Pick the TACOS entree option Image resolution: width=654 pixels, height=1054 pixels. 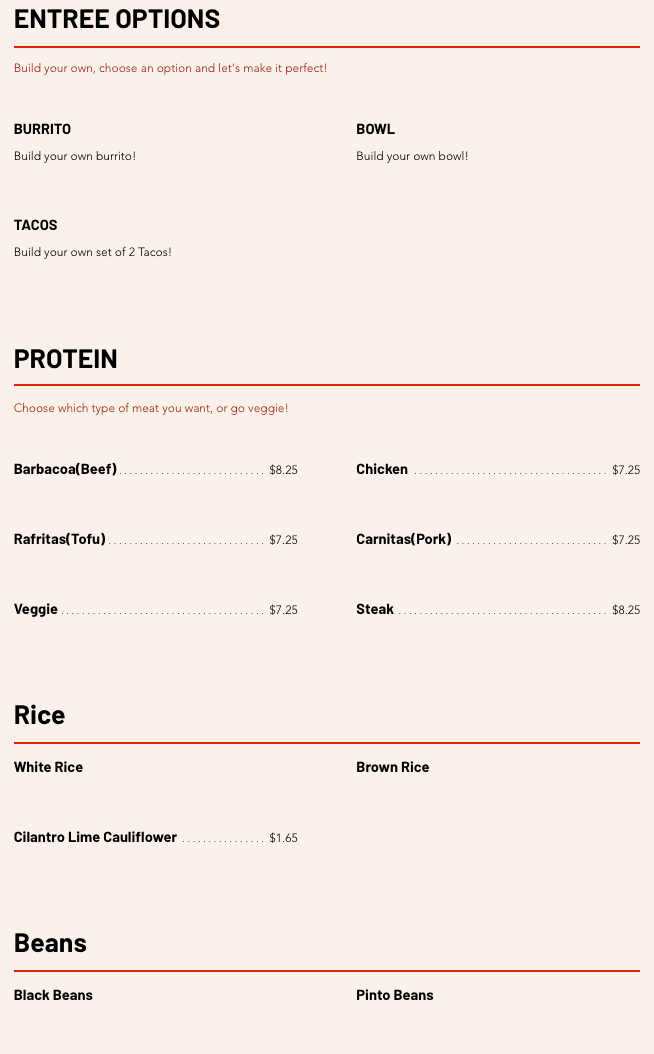36,225
